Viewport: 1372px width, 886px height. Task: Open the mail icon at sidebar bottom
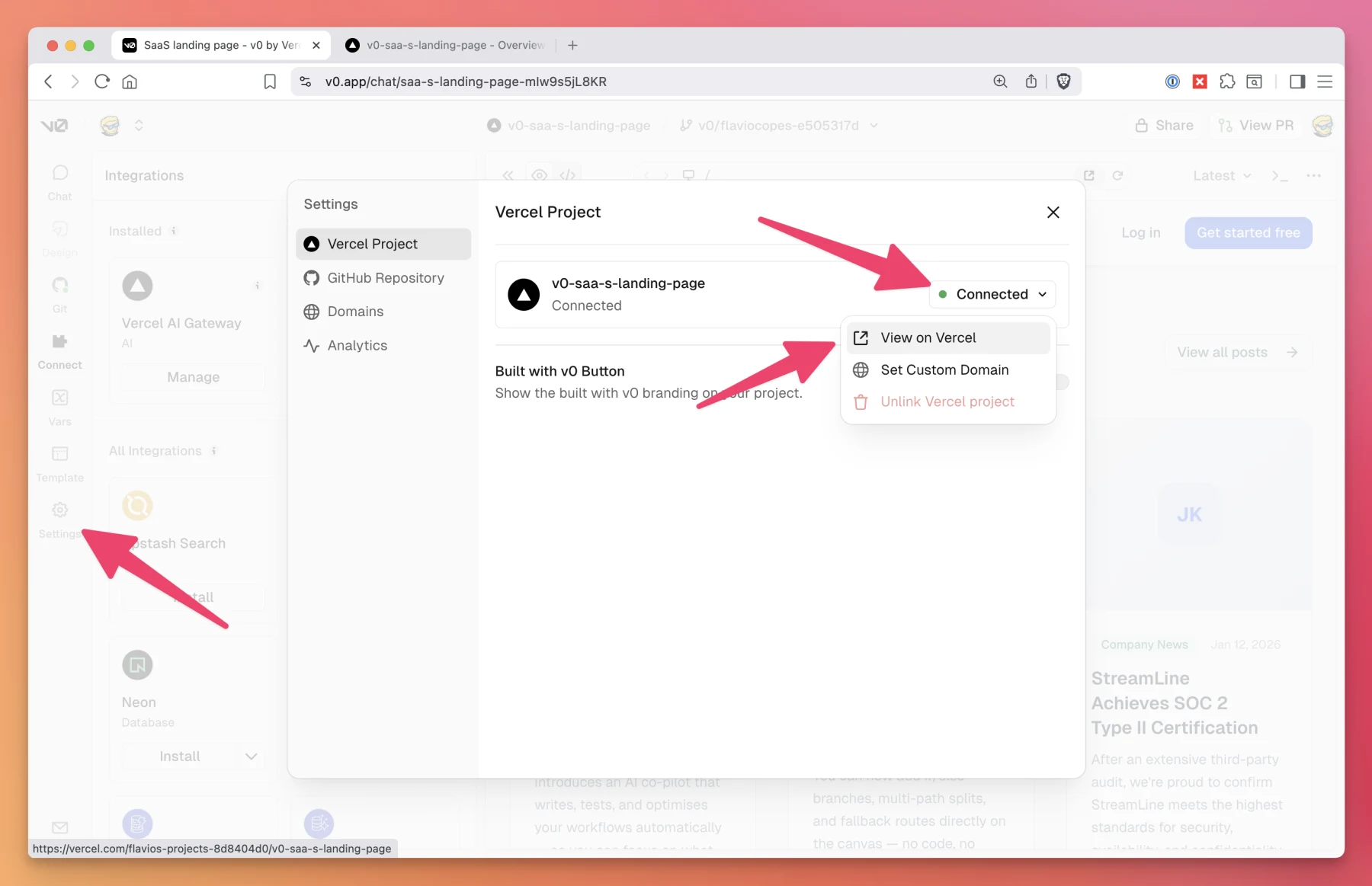tap(59, 827)
